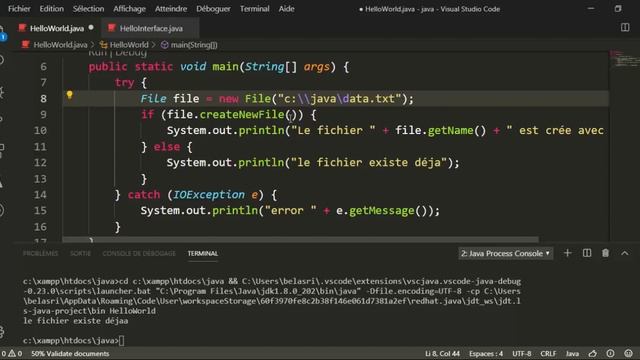Click the thumbs-up icon in status bar
The image size is (640, 360).
coord(593,353)
